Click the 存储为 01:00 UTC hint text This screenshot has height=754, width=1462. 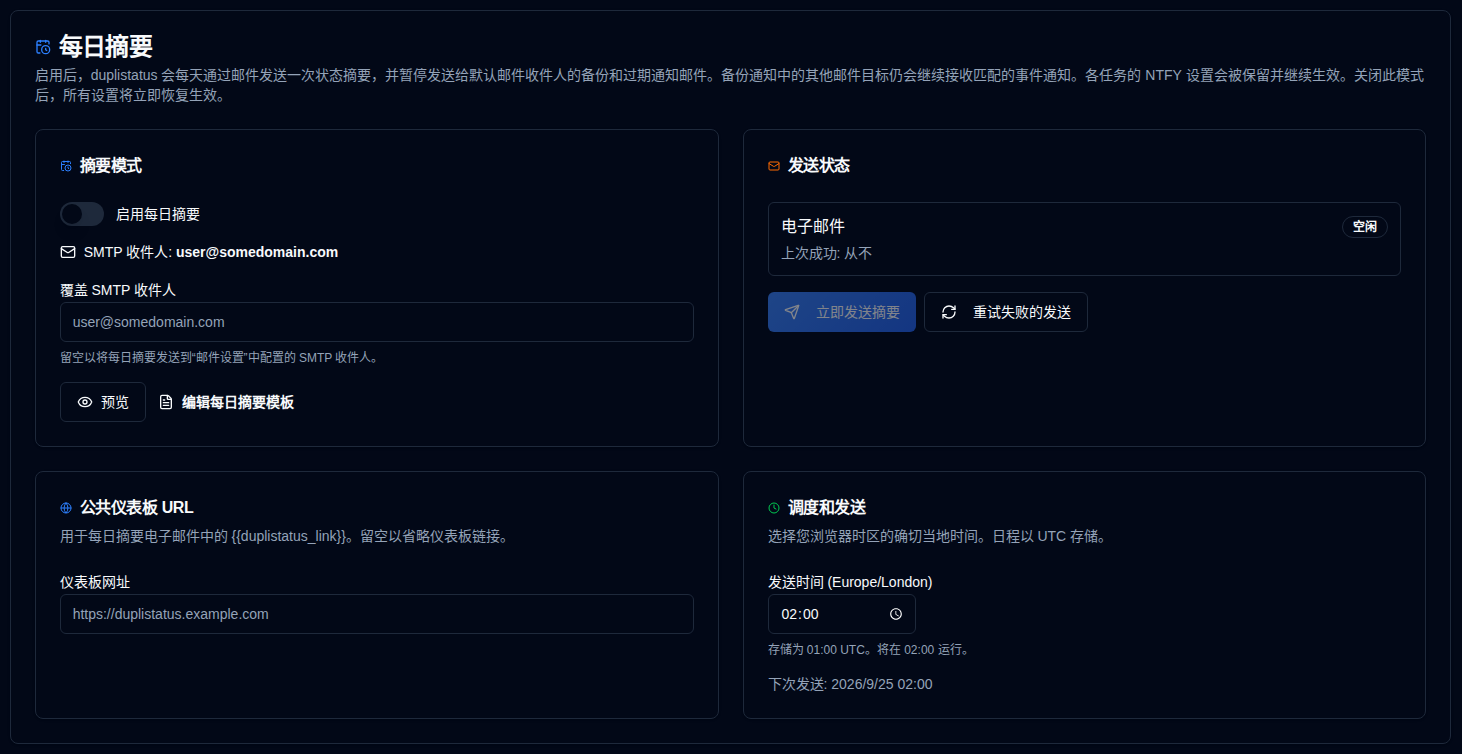(x=869, y=649)
